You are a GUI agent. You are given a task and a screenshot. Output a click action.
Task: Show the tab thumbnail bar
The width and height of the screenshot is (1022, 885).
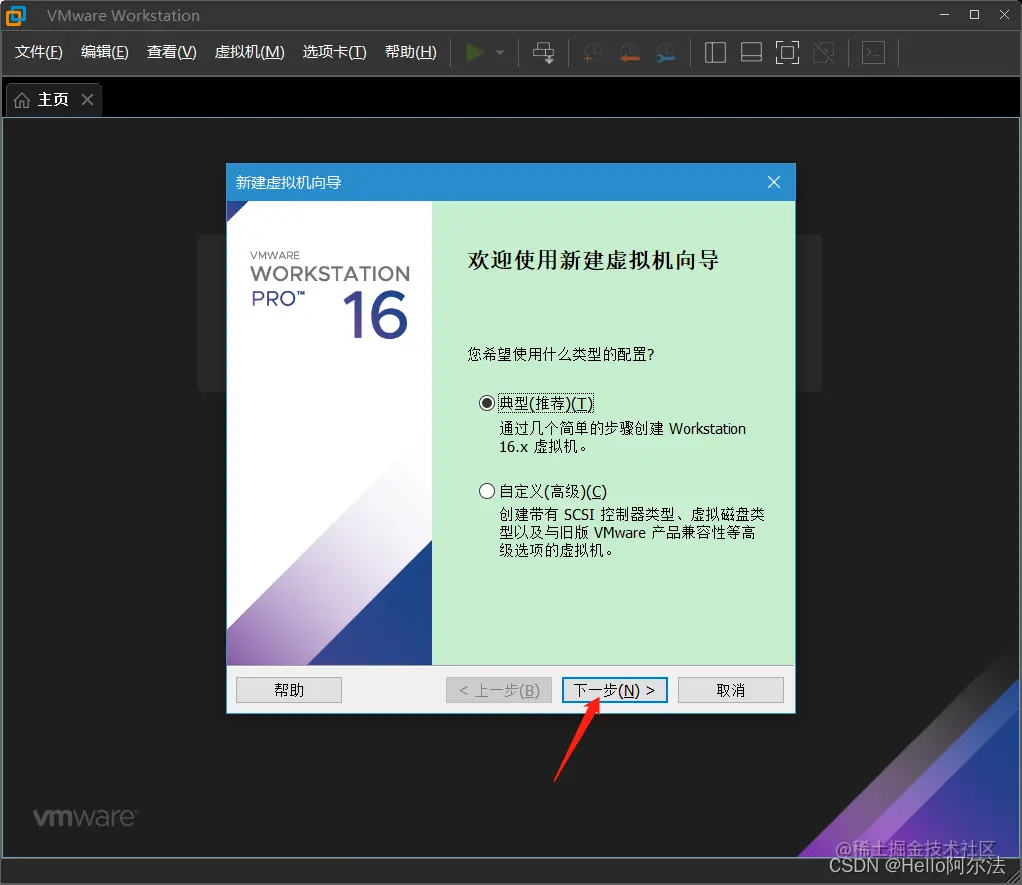pos(751,52)
